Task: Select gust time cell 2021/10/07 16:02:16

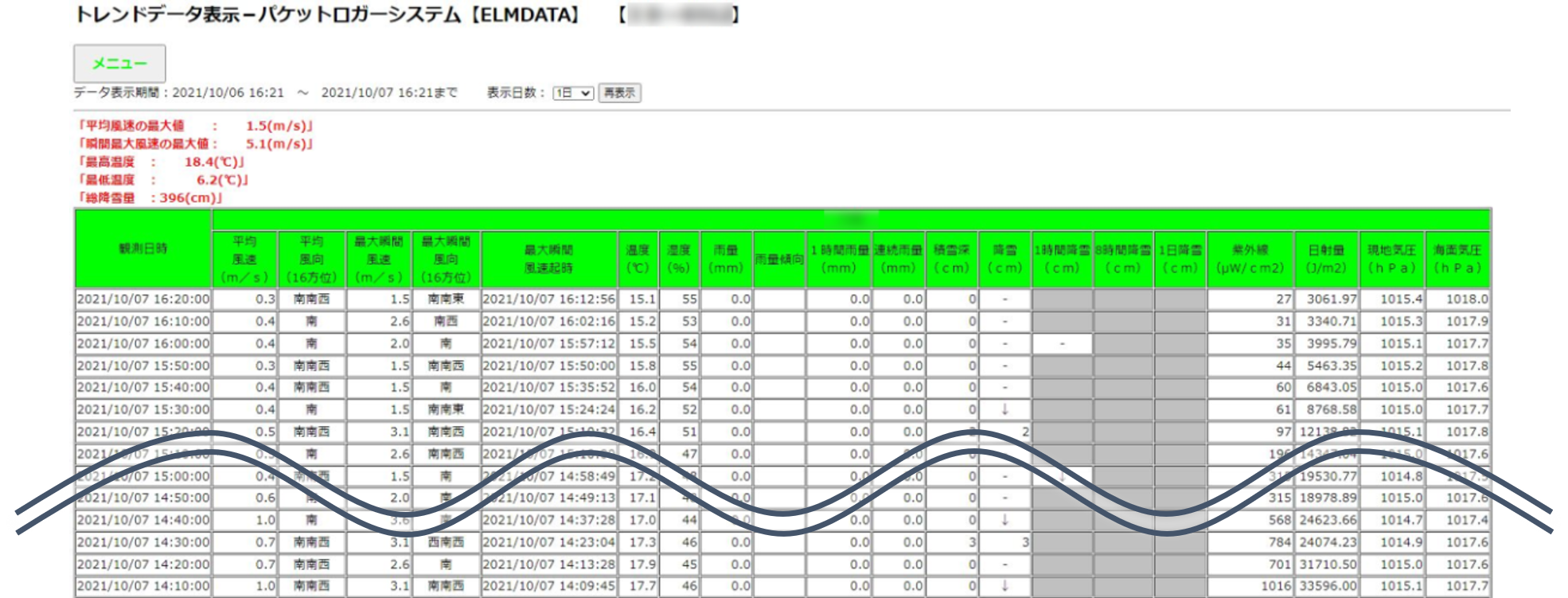Action: pyautogui.click(x=548, y=322)
